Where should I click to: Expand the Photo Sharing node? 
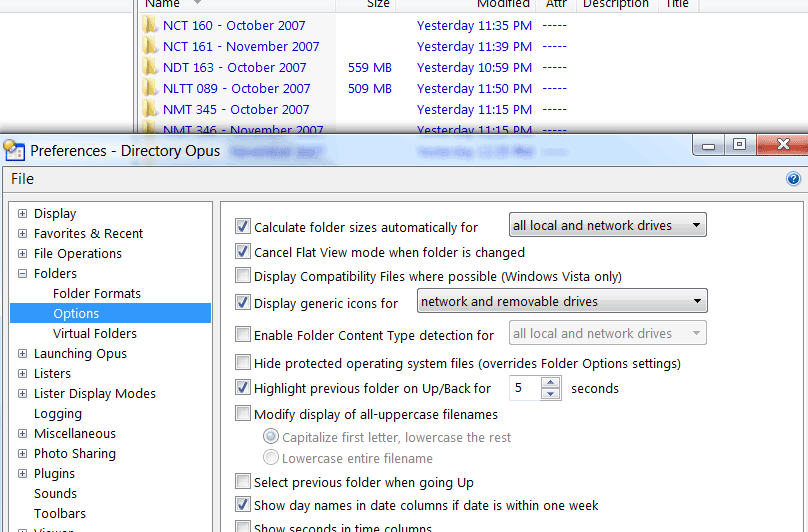pos(22,454)
